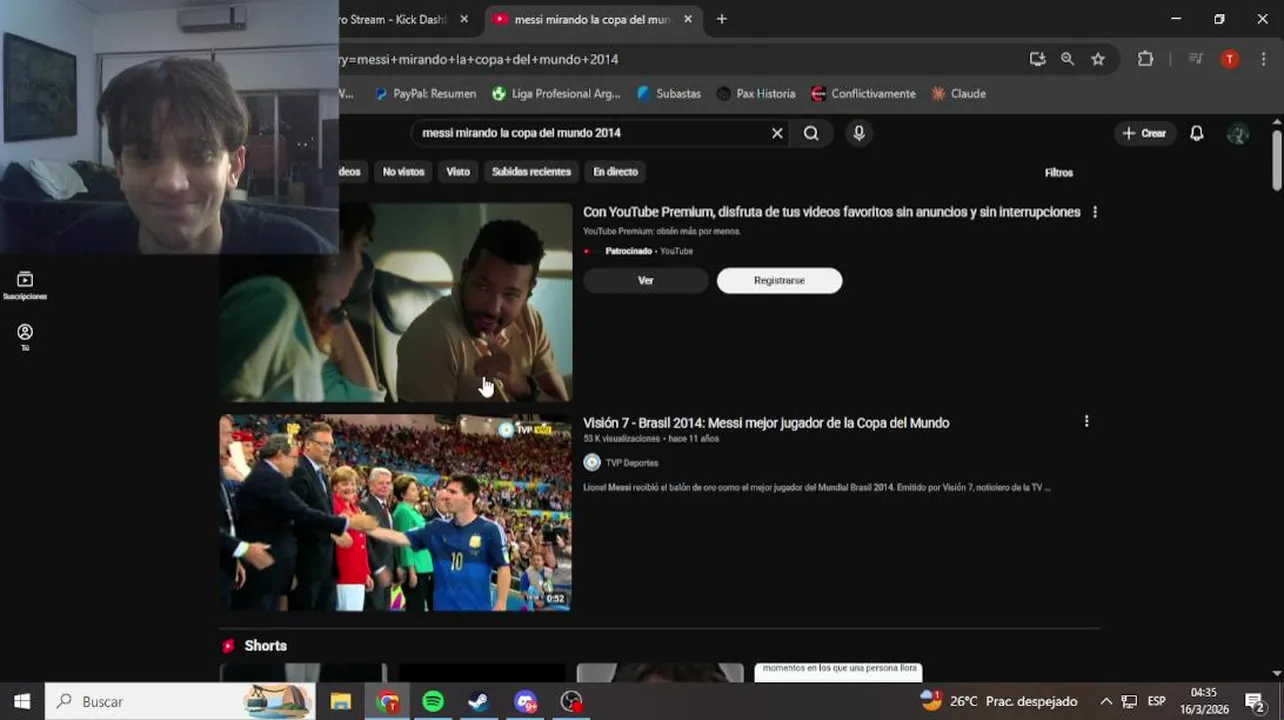Click the Registrarse button
The image size is (1284, 720).
tap(779, 281)
